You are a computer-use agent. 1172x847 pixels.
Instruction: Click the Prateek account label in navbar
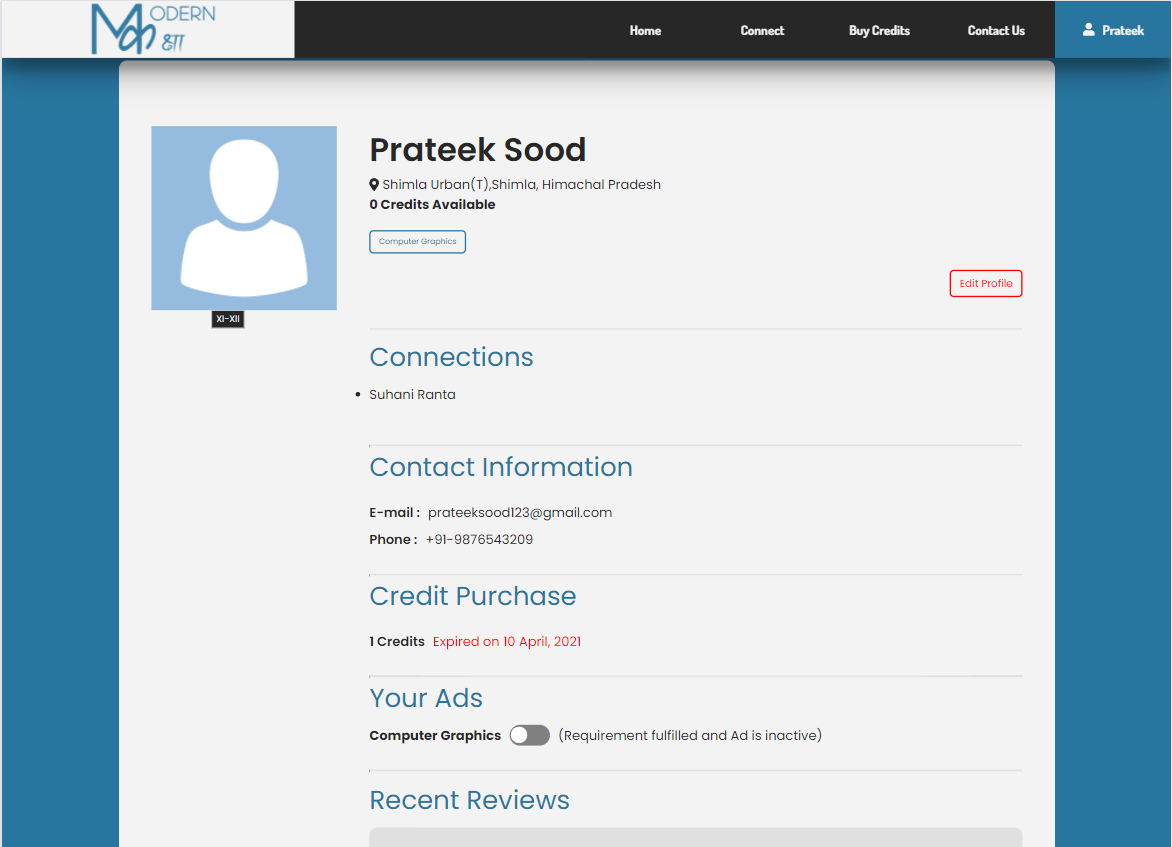pyautogui.click(x=1121, y=30)
